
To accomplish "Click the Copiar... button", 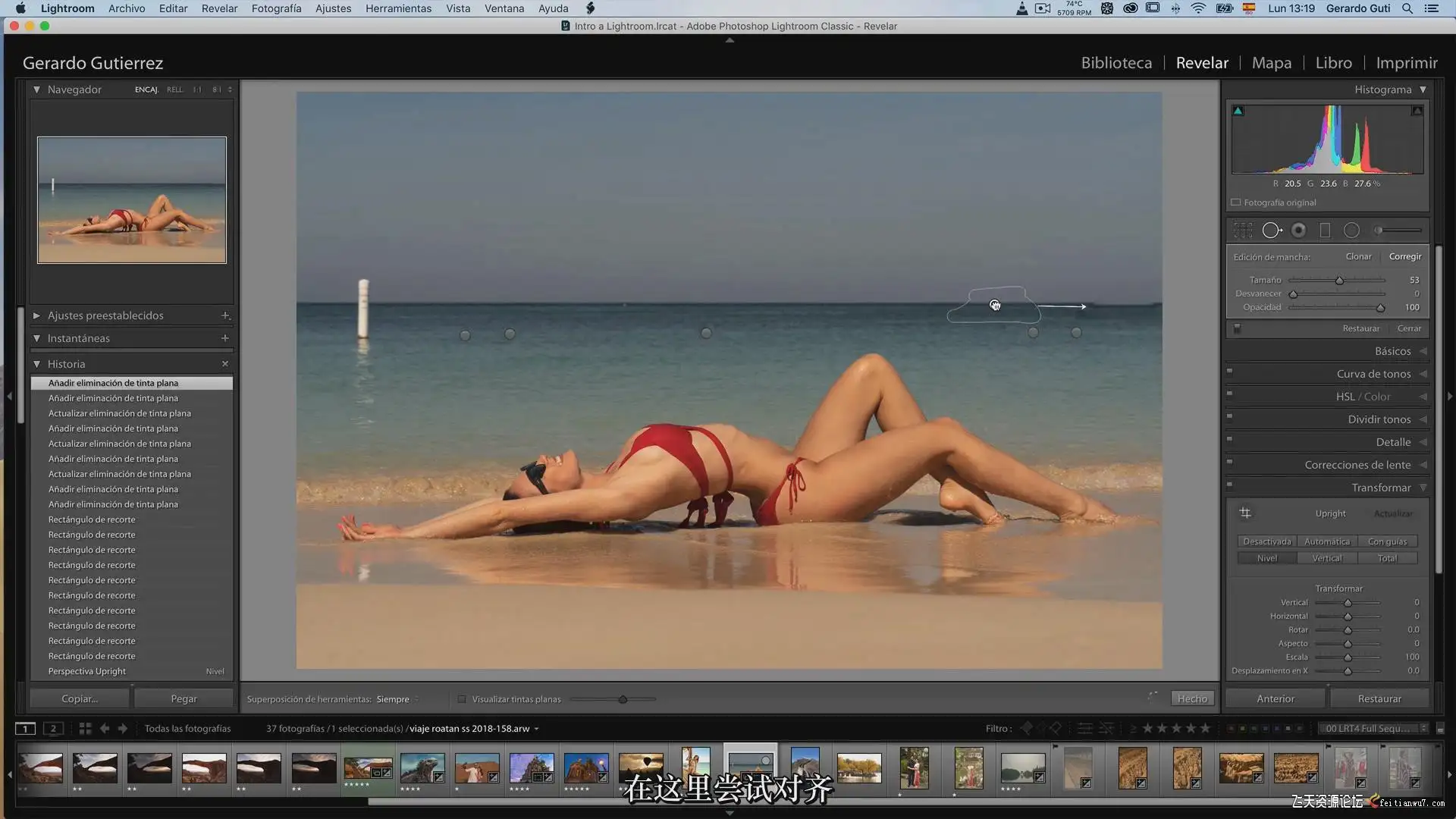I will click(x=80, y=698).
